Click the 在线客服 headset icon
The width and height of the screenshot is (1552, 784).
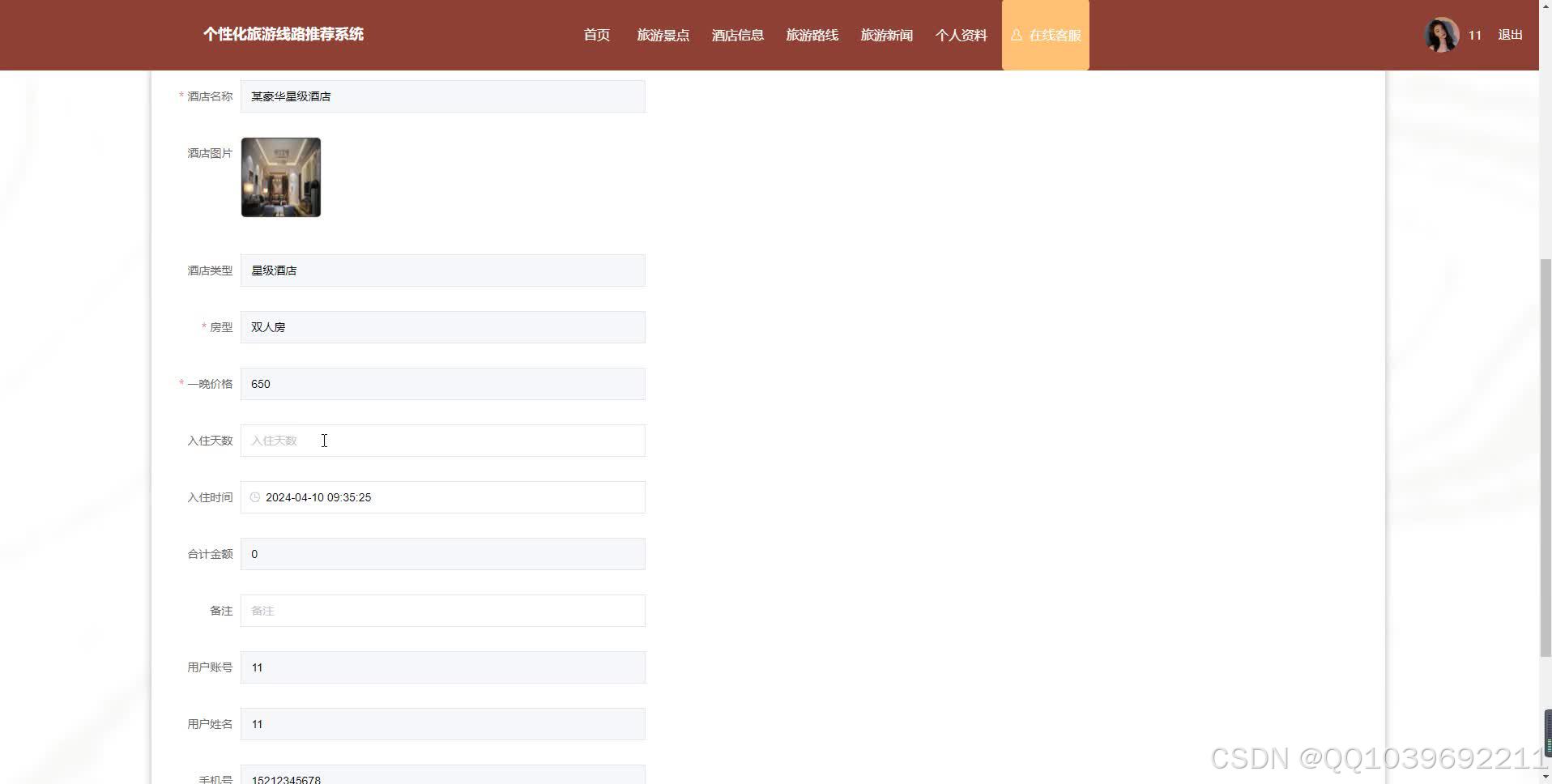pyautogui.click(x=1016, y=35)
